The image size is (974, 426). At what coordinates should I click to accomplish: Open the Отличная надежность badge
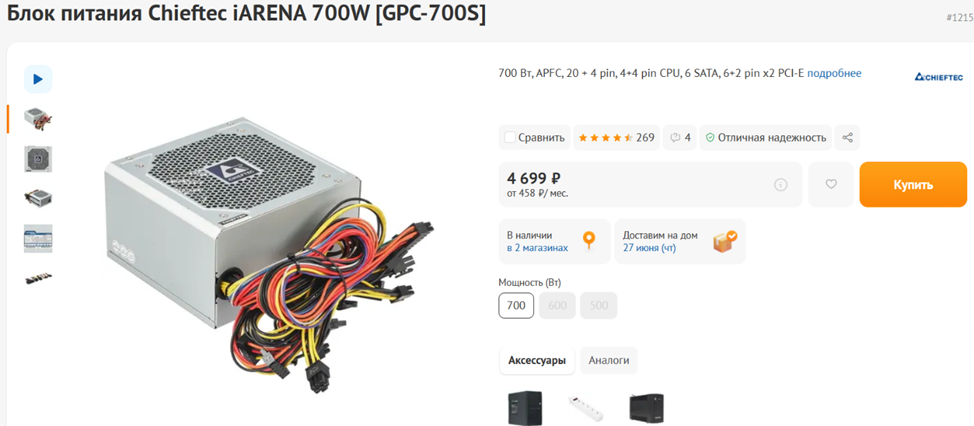click(x=766, y=137)
